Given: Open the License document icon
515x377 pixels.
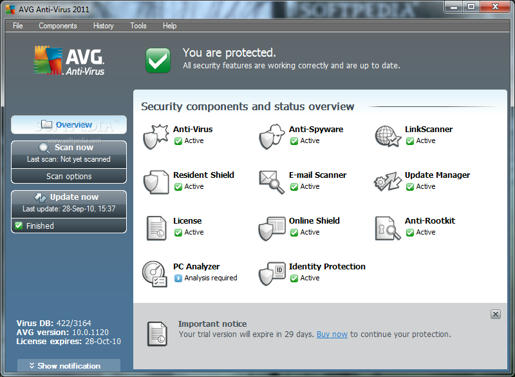Looking at the screenshot, I should click(156, 228).
